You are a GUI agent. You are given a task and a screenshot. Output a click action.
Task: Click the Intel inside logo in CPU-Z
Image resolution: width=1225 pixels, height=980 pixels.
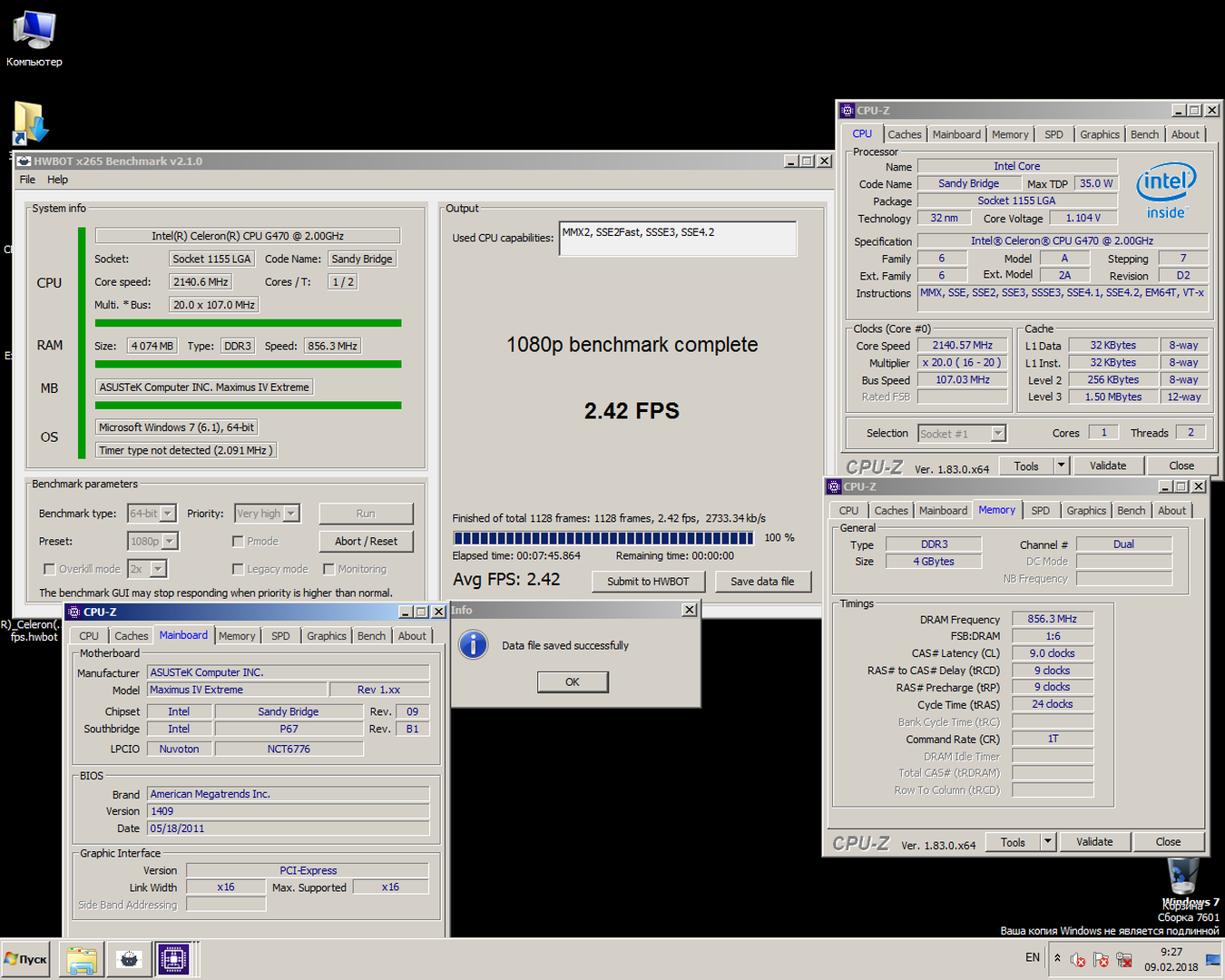coord(1166,190)
